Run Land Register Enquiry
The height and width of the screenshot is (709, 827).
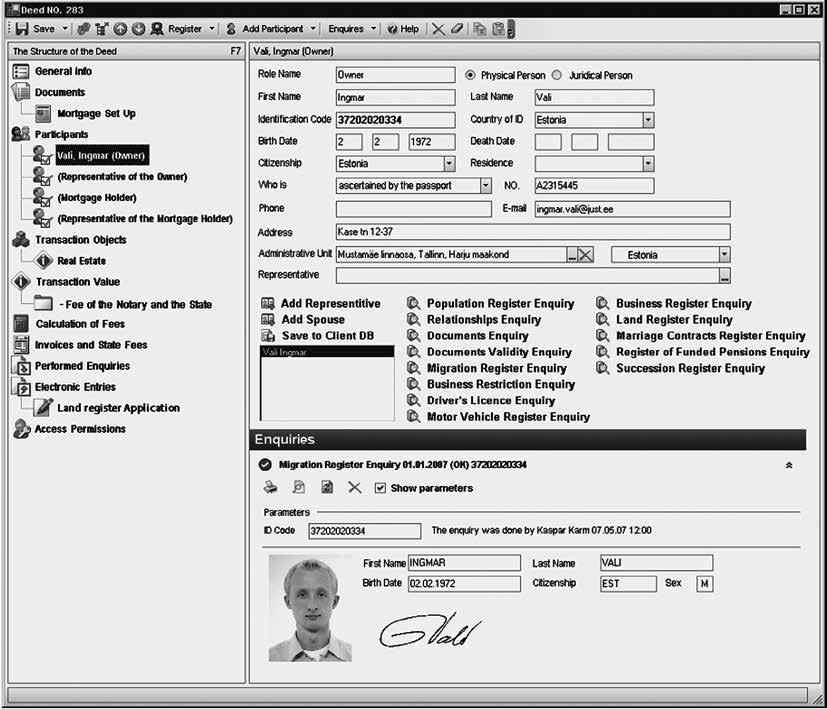(x=674, y=320)
